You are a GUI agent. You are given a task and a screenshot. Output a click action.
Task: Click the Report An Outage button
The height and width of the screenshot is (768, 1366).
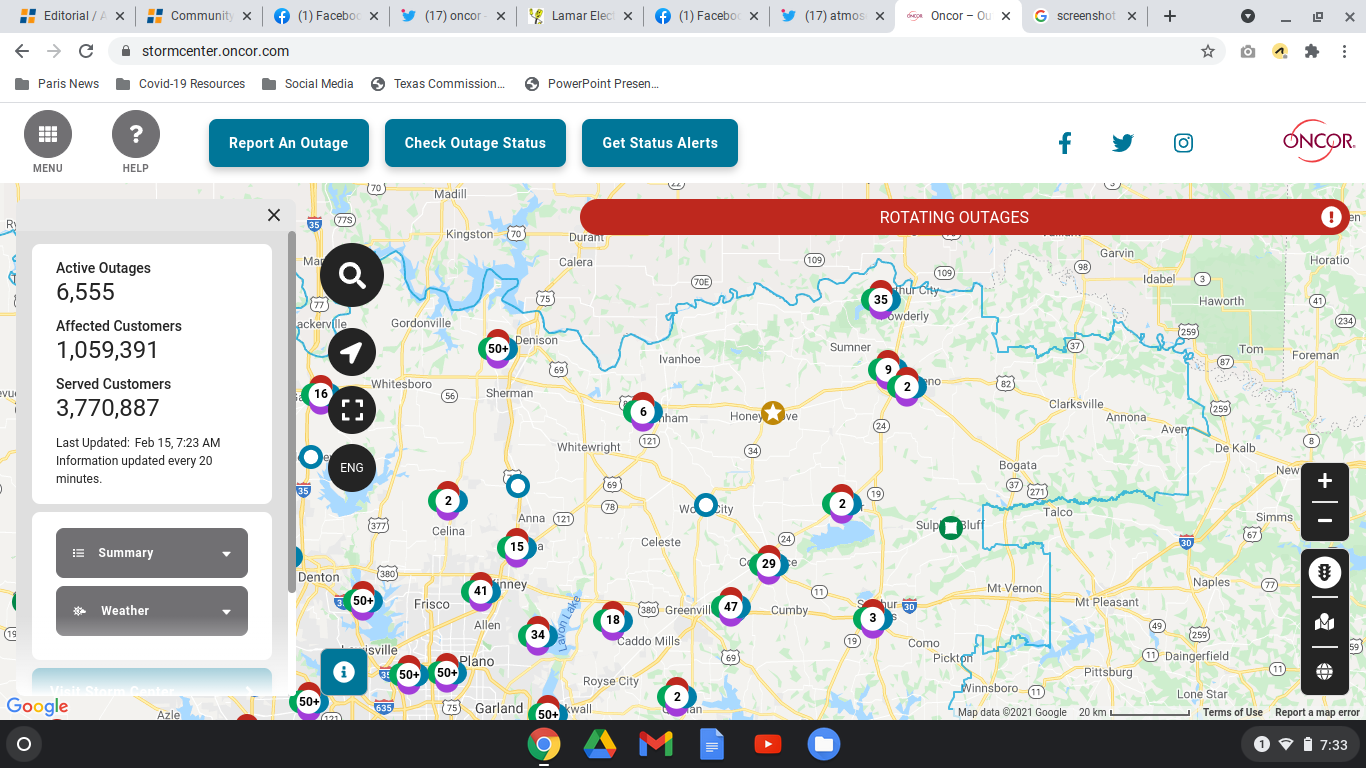(289, 143)
